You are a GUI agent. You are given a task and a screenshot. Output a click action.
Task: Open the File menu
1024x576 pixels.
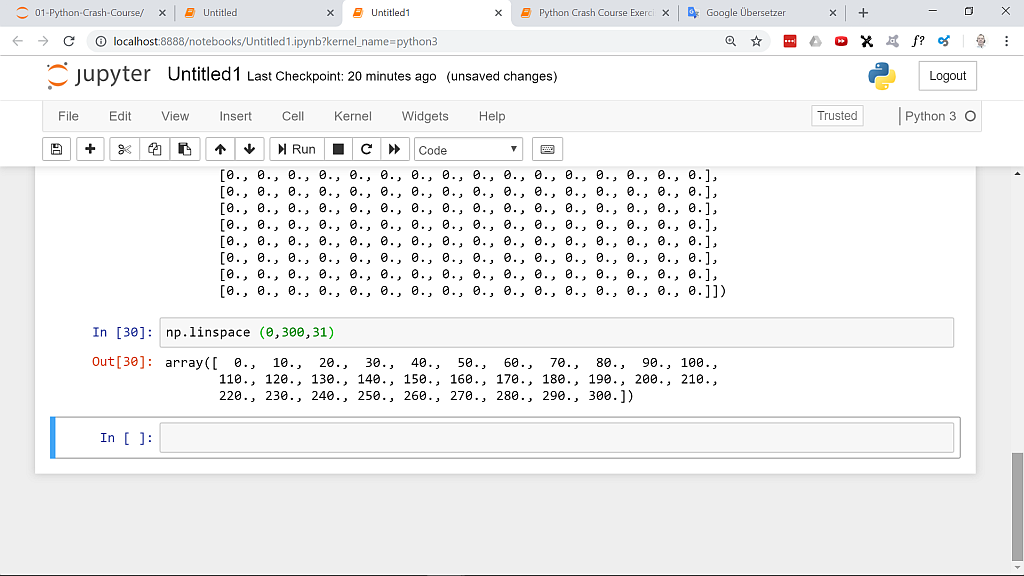pyautogui.click(x=68, y=116)
